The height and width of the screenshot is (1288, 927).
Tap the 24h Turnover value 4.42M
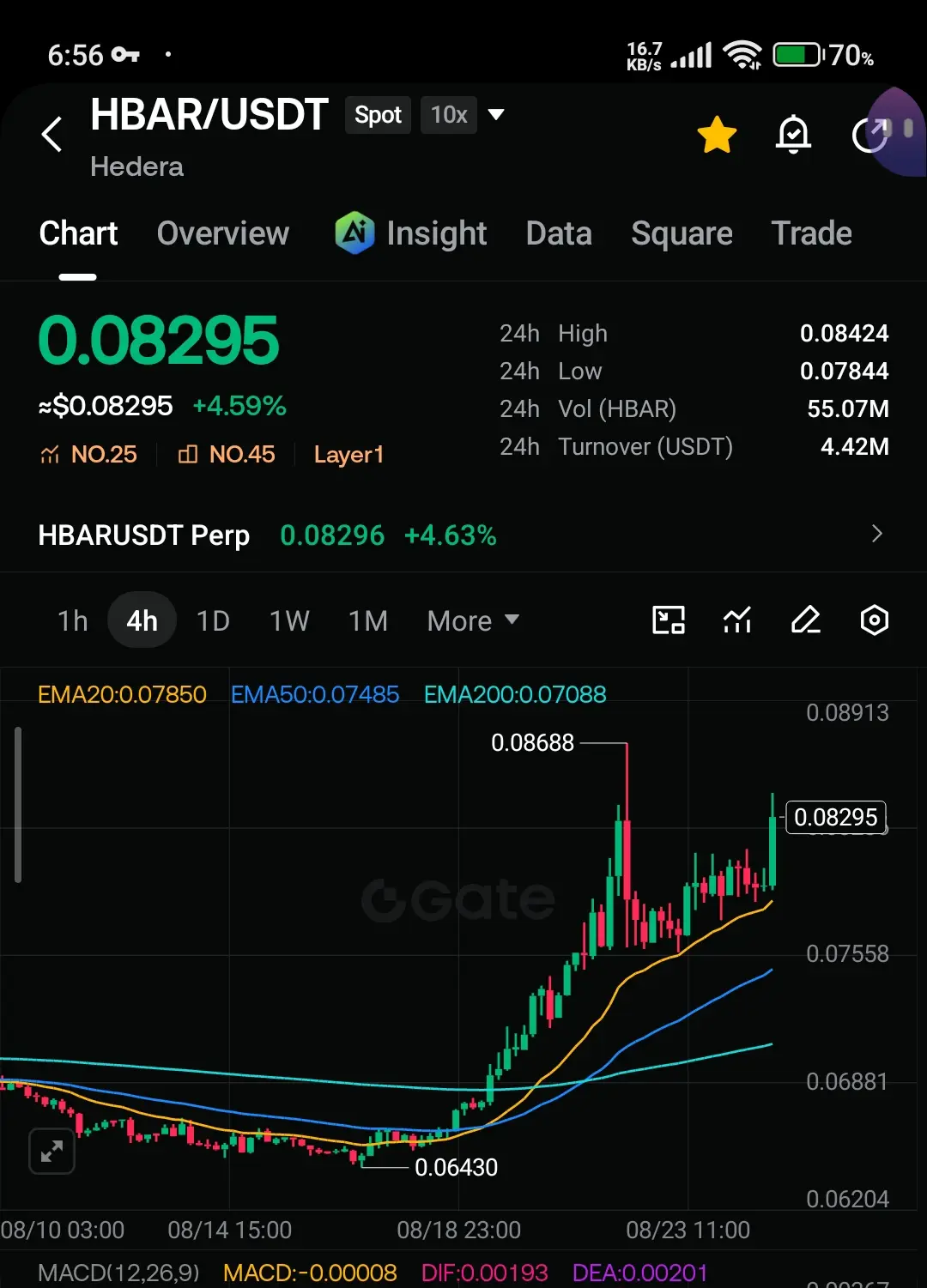[855, 446]
